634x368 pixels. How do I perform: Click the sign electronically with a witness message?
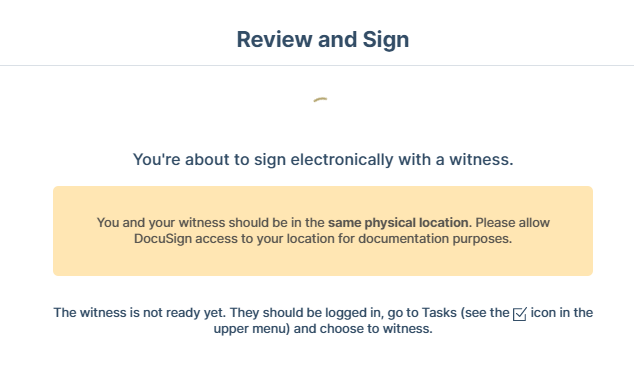click(323, 159)
